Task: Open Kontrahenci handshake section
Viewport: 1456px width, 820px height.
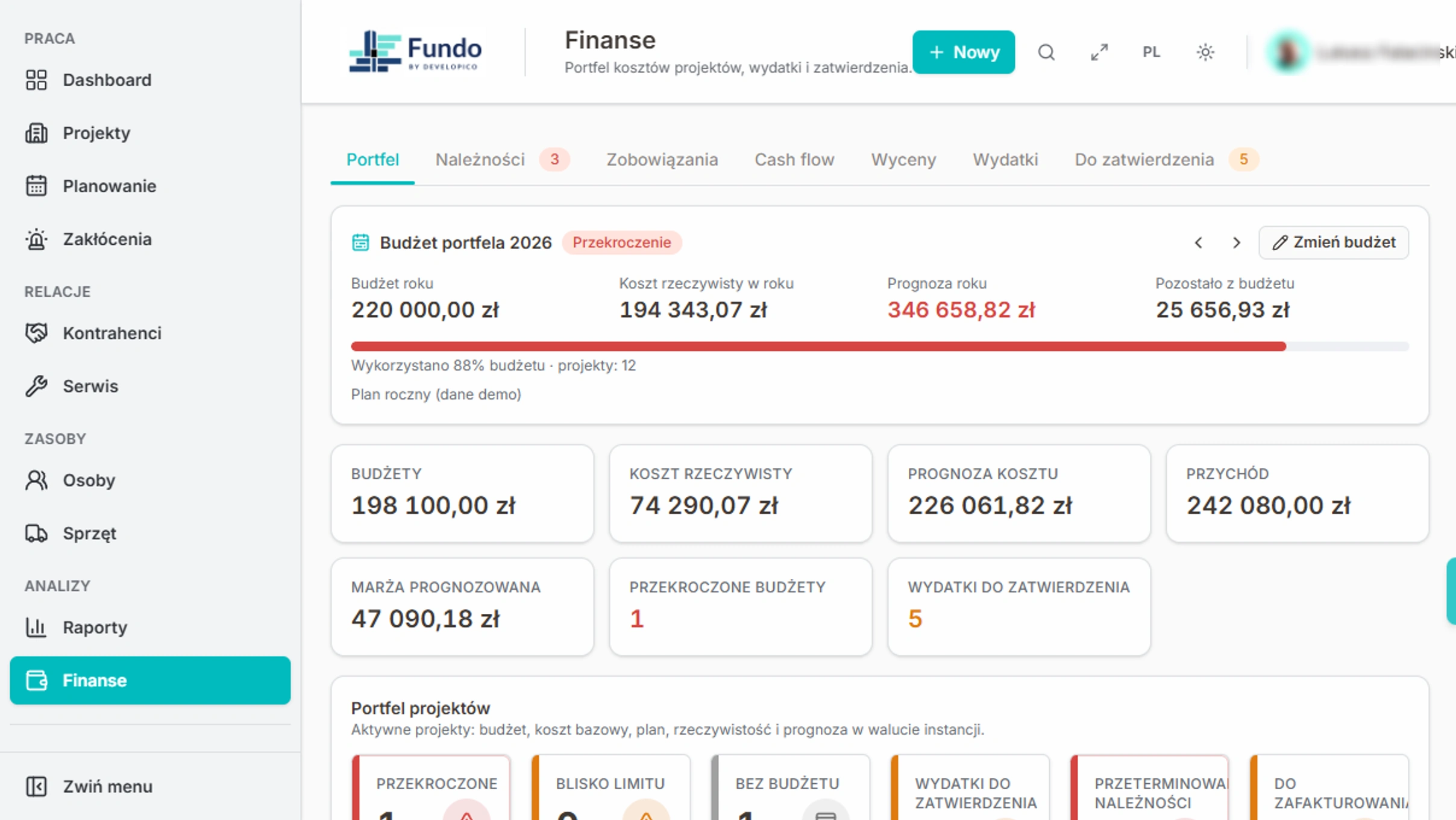Action: [149, 333]
